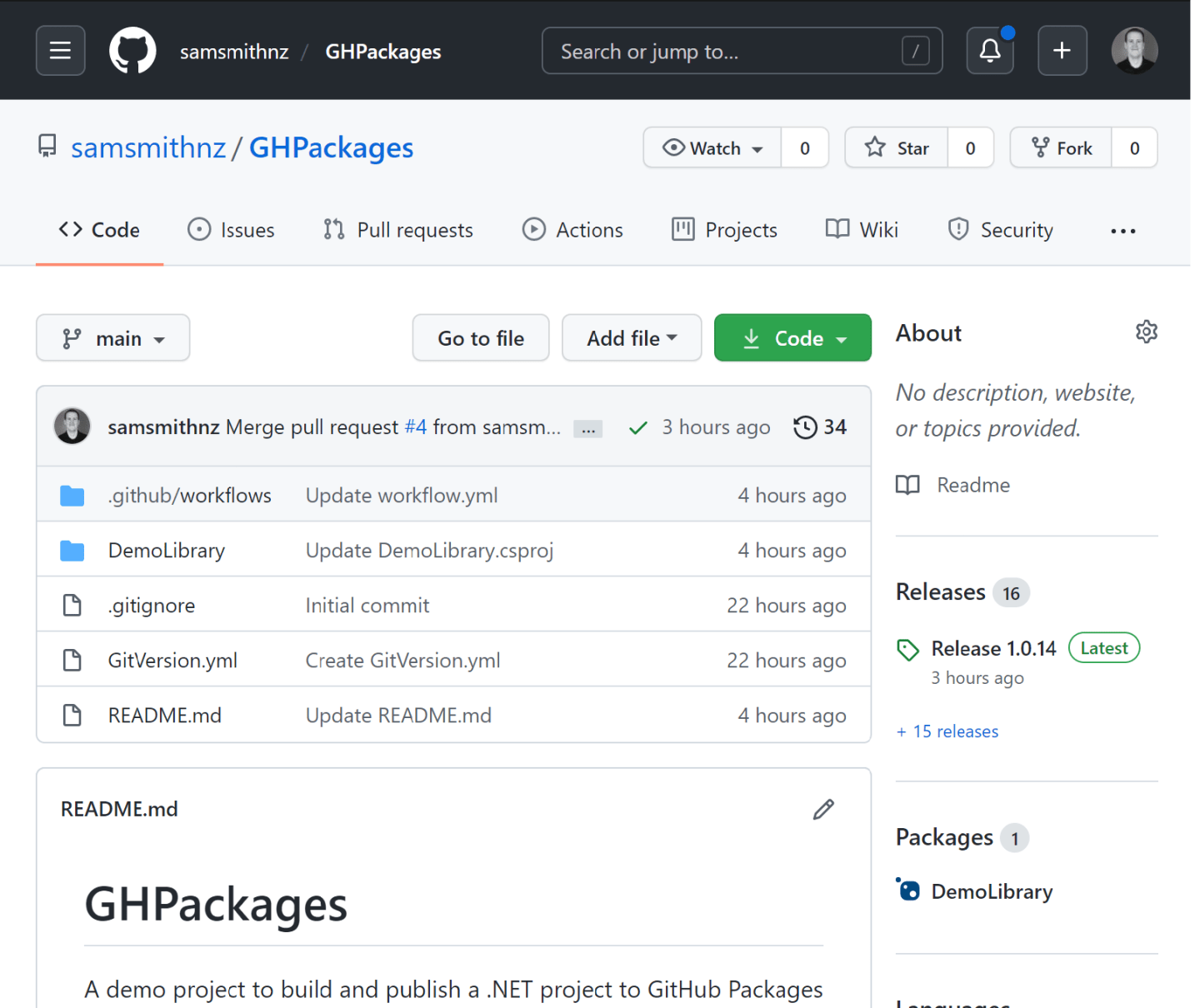Click folder icon for DemoLibrary
This screenshot has width=1200, height=1008.
click(72, 551)
